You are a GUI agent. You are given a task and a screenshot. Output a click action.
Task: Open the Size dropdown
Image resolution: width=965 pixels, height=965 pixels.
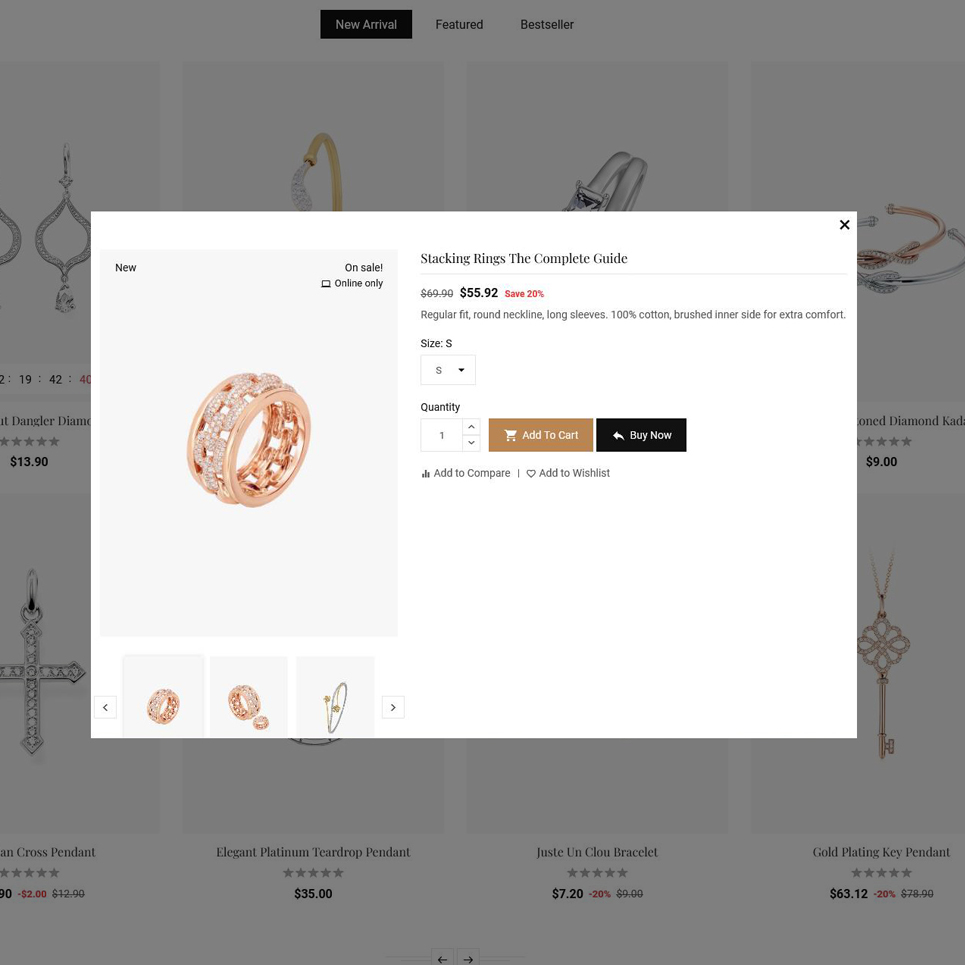(x=448, y=370)
